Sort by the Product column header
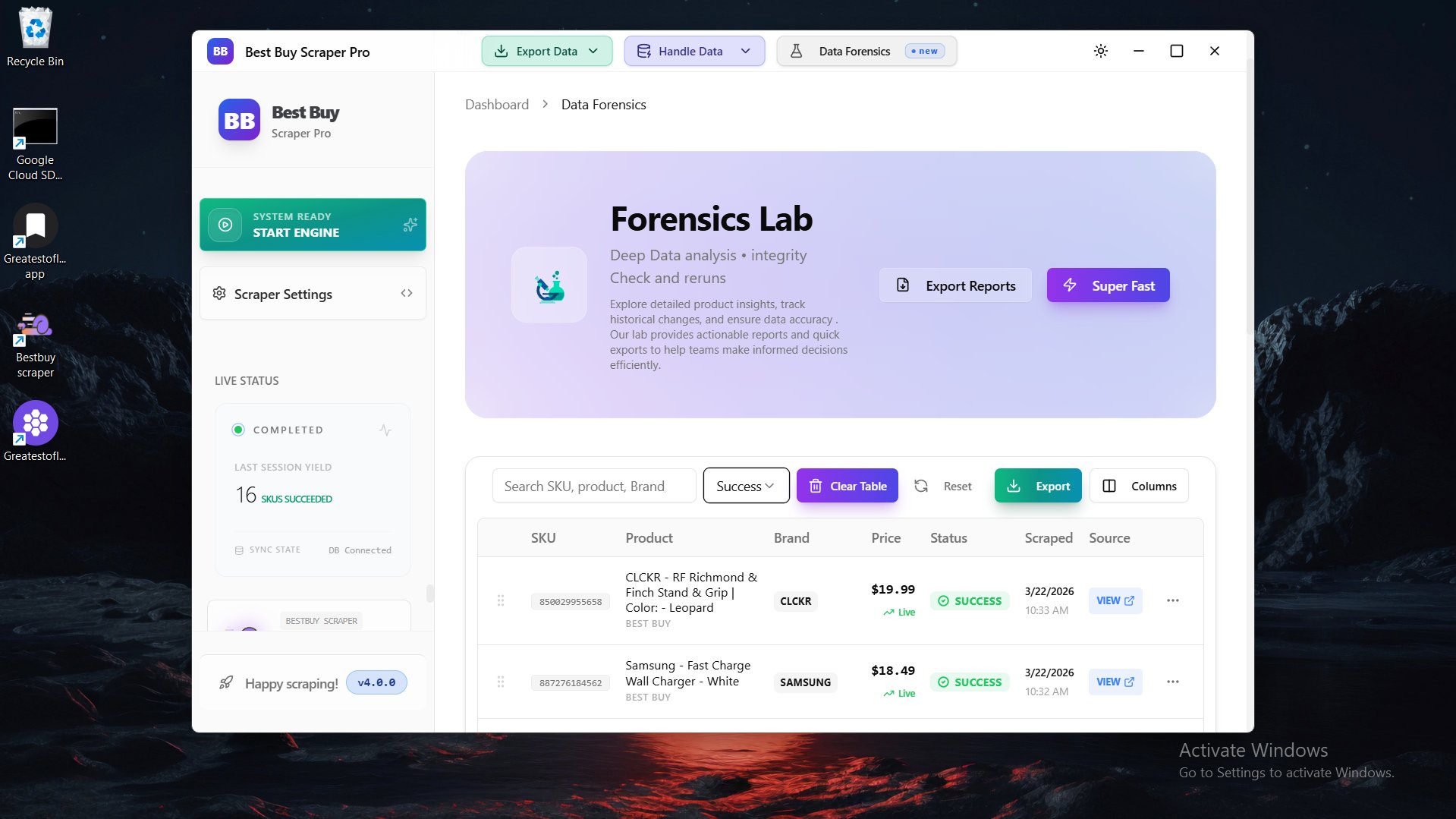1456x819 pixels. click(649, 538)
